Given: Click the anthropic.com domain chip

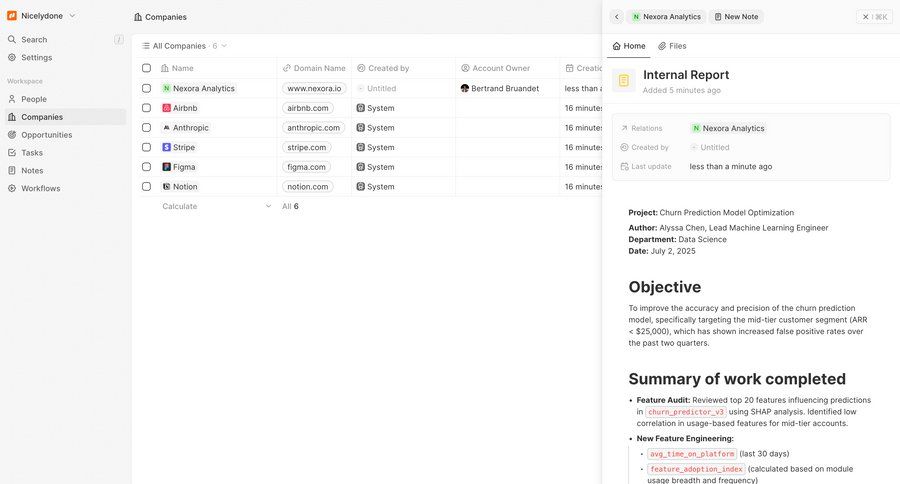Looking at the screenshot, I should [313, 127].
